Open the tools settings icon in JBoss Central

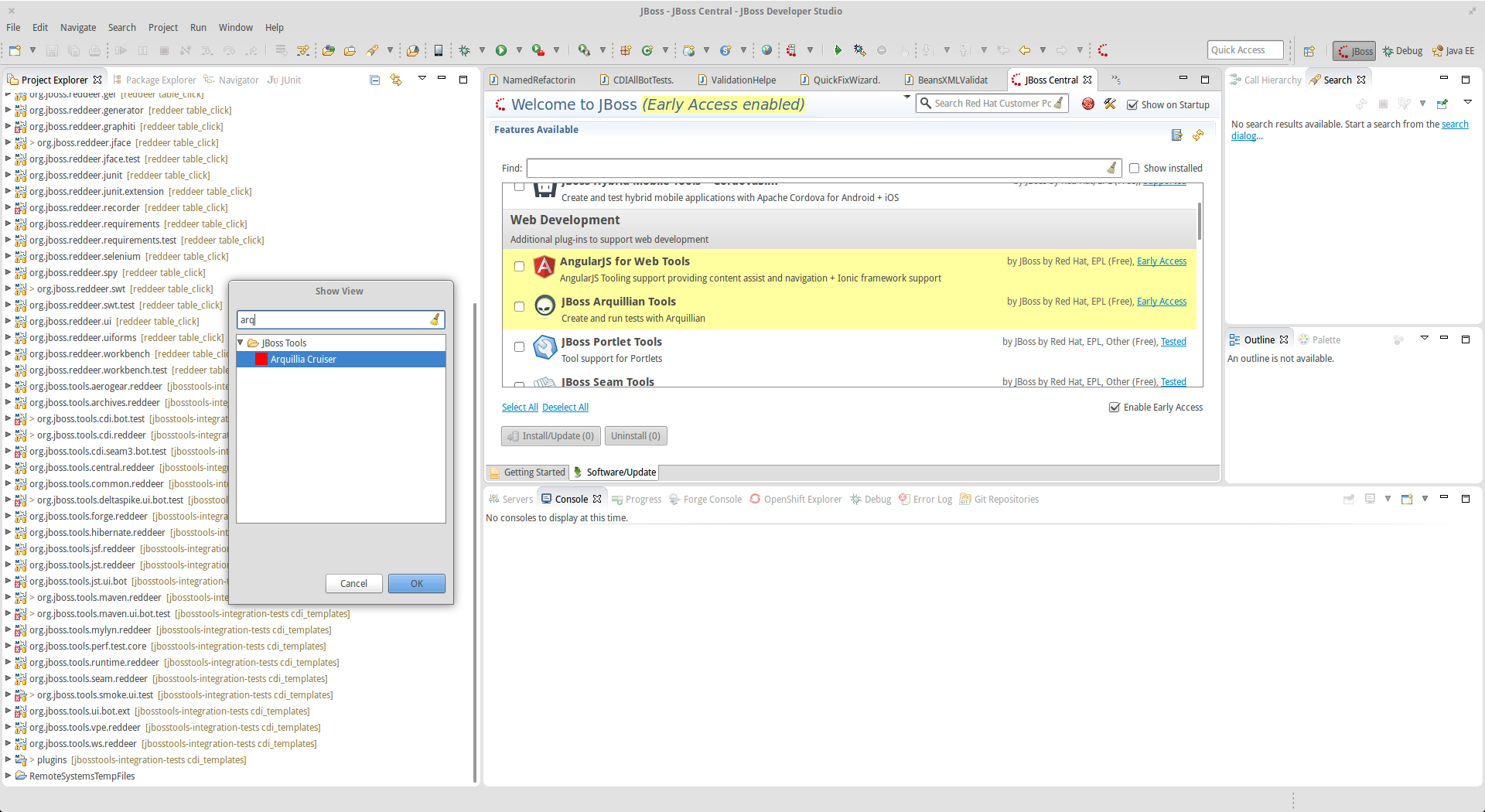click(1110, 104)
